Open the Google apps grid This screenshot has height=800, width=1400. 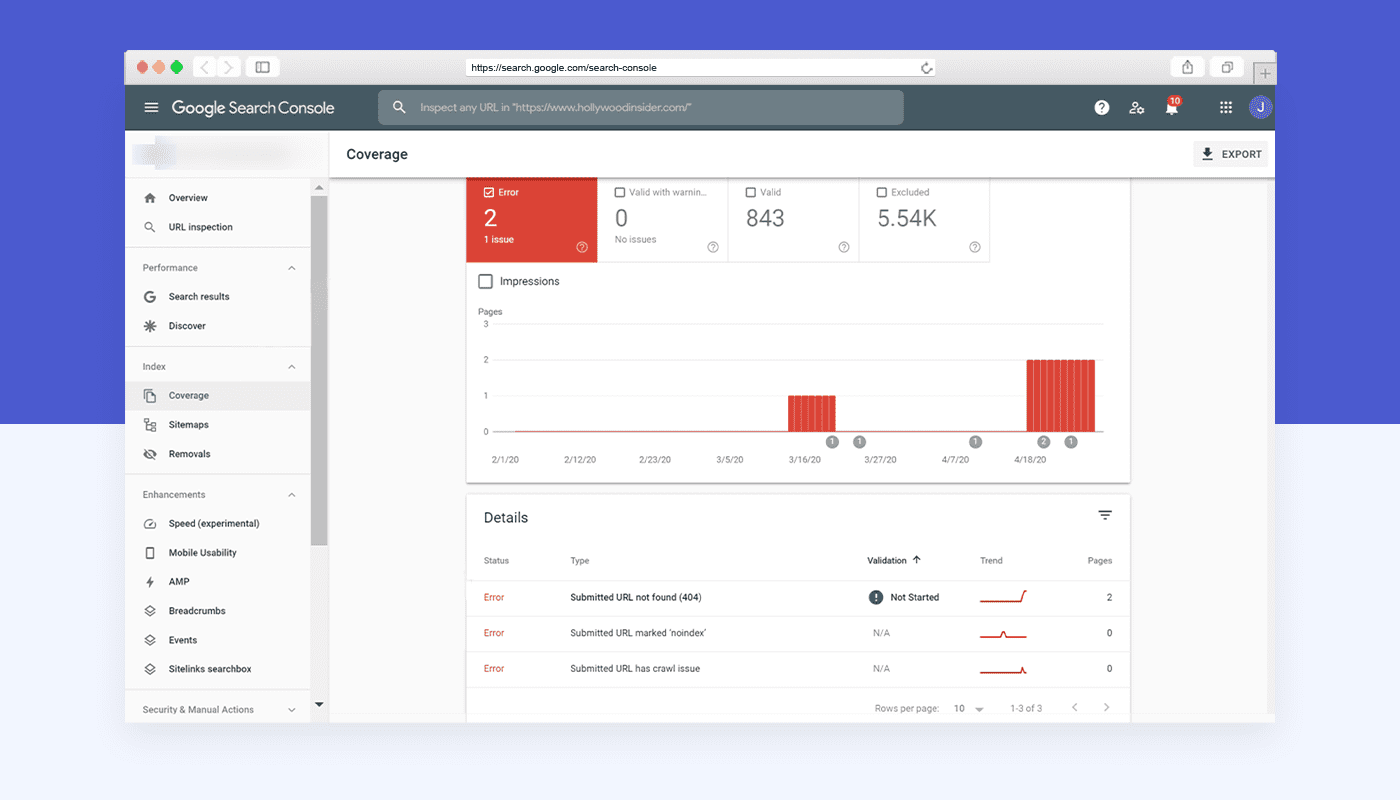(1225, 108)
